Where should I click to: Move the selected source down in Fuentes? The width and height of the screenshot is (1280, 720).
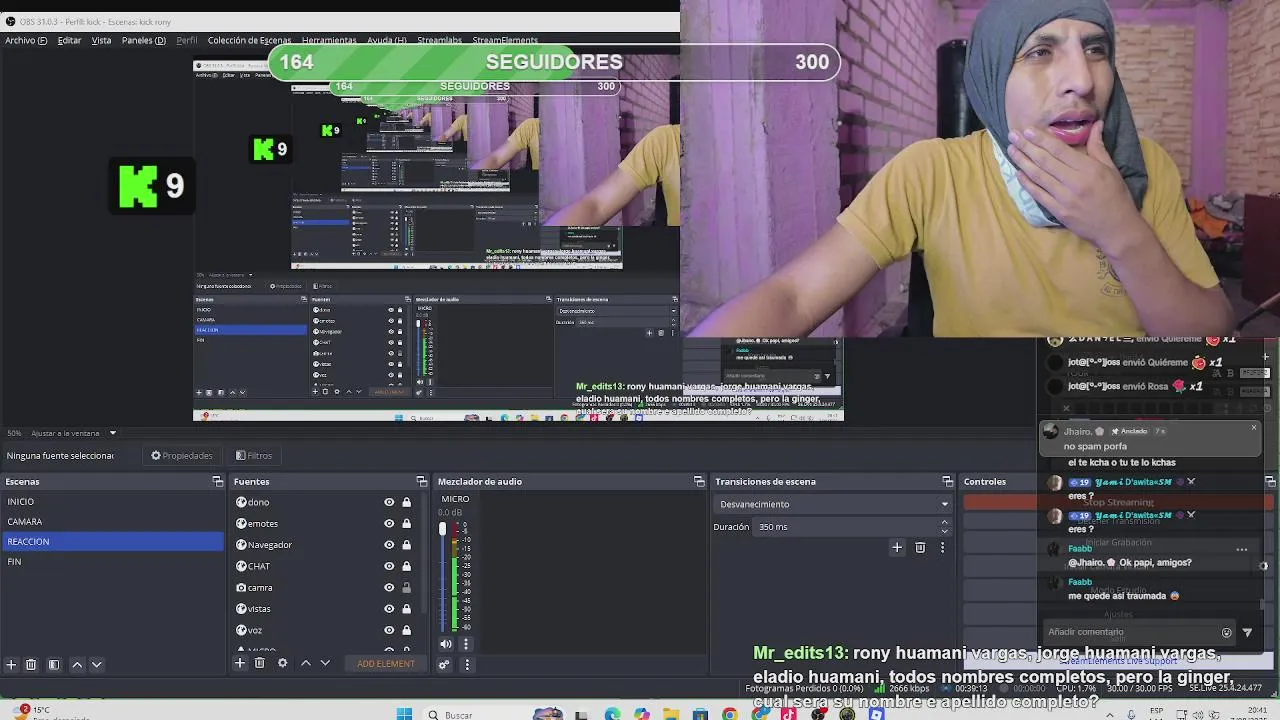tap(325, 663)
